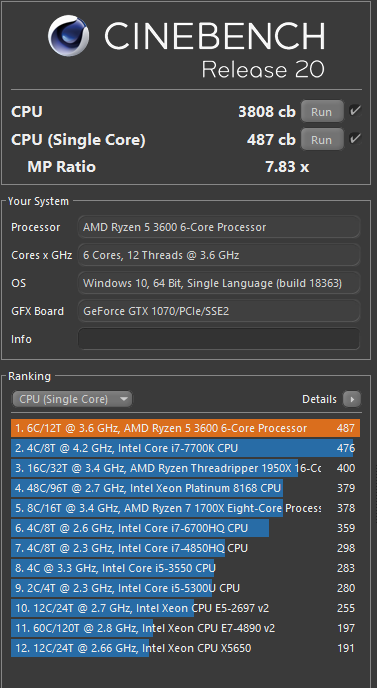Select the Ryzen 7 1700X ranking entry
377x688 pixels.
tap(185, 508)
